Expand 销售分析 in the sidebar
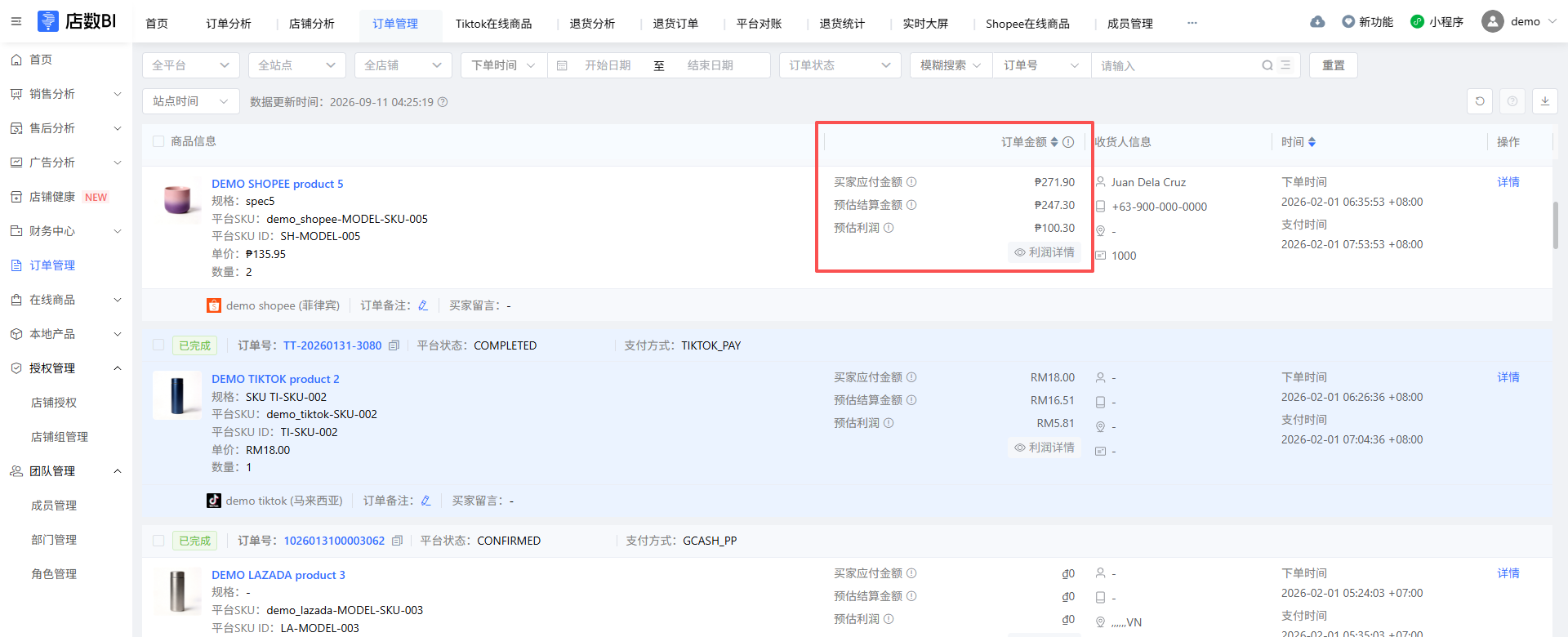Viewport: 1568px width, 637px height. 66,94
